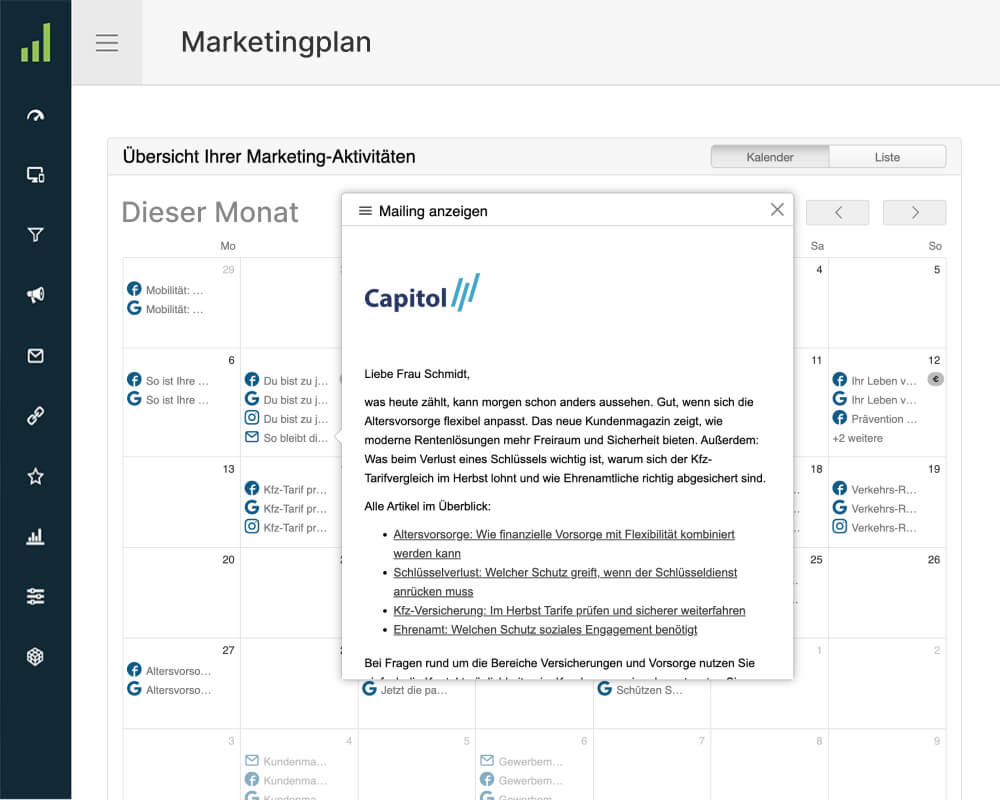
Task: Open the bar chart statistics icon
Action: [36, 536]
